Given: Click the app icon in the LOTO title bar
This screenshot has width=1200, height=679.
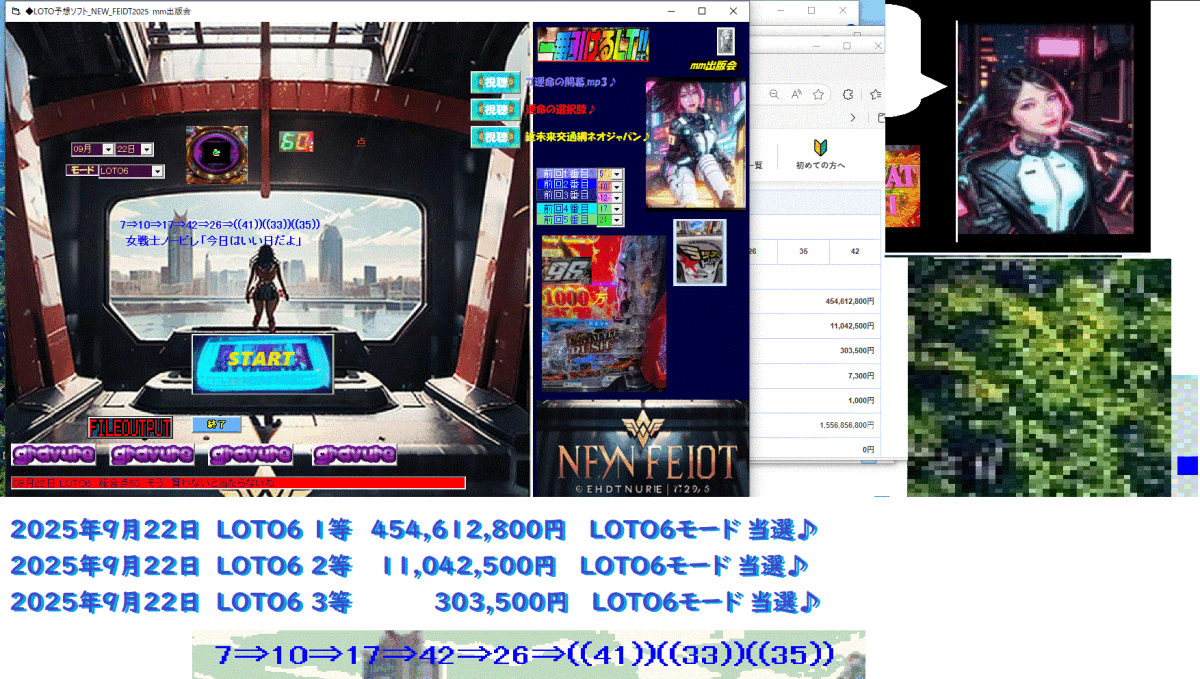Looking at the screenshot, I should pyautogui.click(x=15, y=11).
